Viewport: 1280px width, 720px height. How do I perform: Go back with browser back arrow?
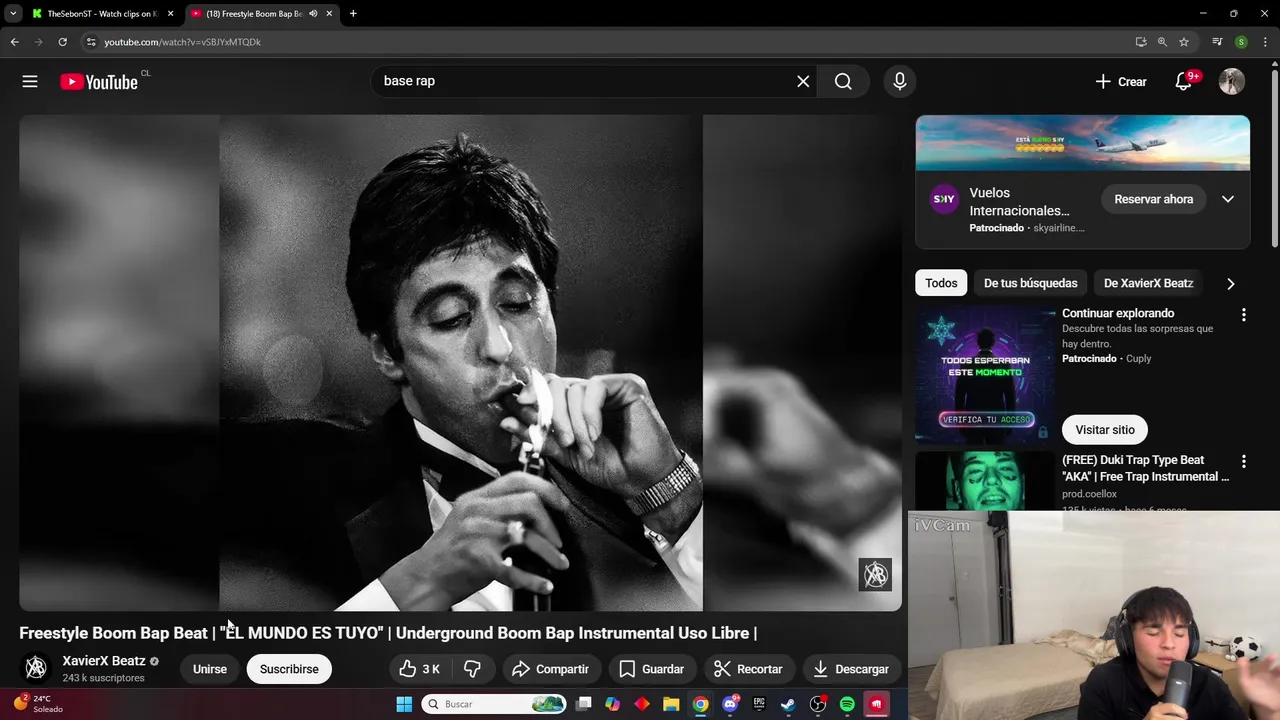tap(14, 42)
